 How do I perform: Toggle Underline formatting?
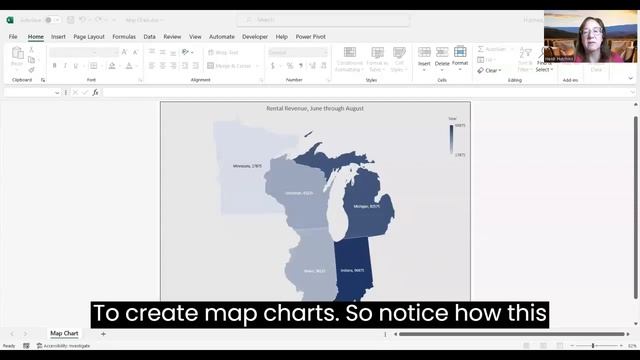[x=76, y=66]
